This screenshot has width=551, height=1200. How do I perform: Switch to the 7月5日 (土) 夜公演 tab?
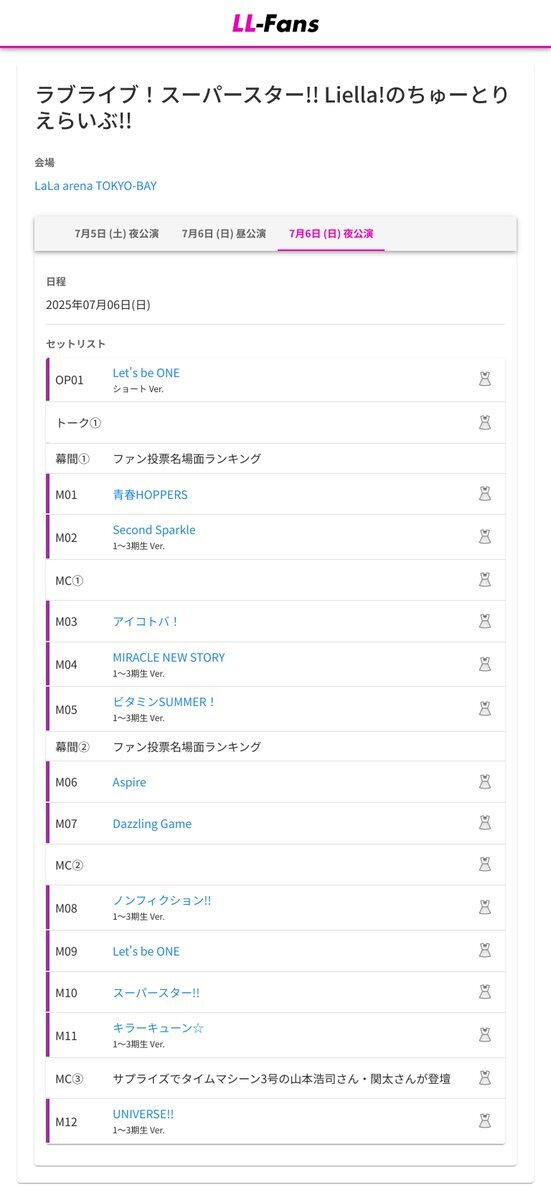pyautogui.click(x=116, y=233)
